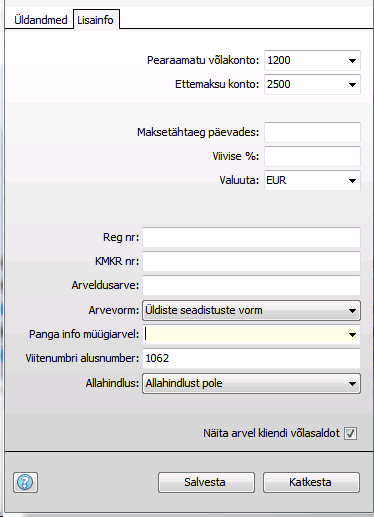Expand the Ettemaksu konto dropdown

352,85
